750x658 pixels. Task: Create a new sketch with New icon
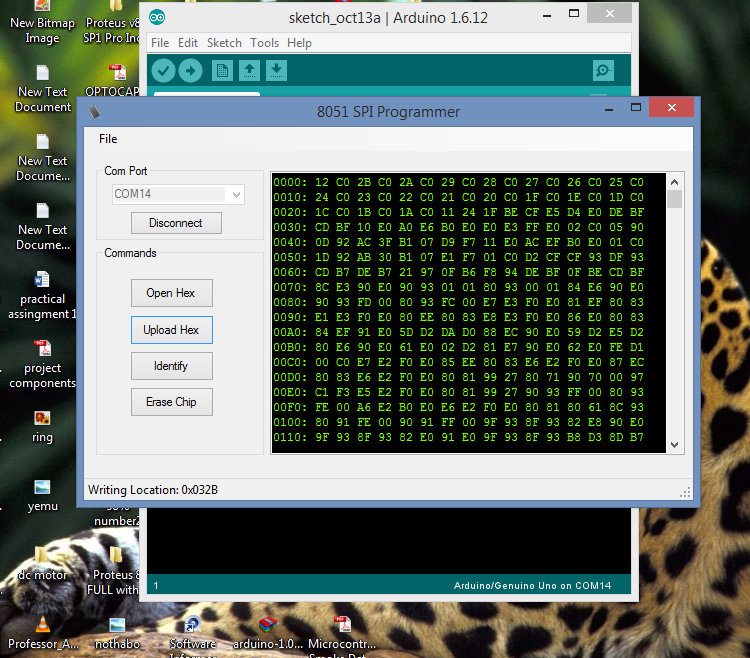tap(222, 71)
